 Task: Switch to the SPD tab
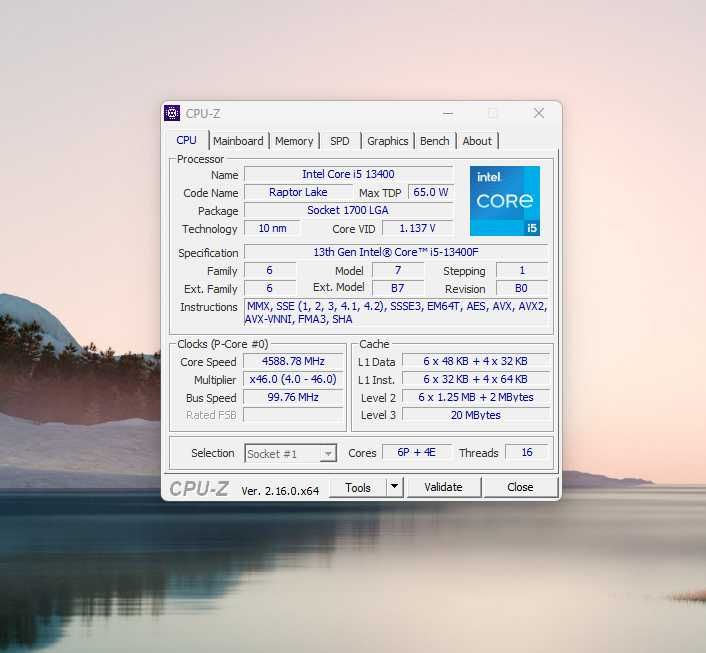pyautogui.click(x=339, y=141)
